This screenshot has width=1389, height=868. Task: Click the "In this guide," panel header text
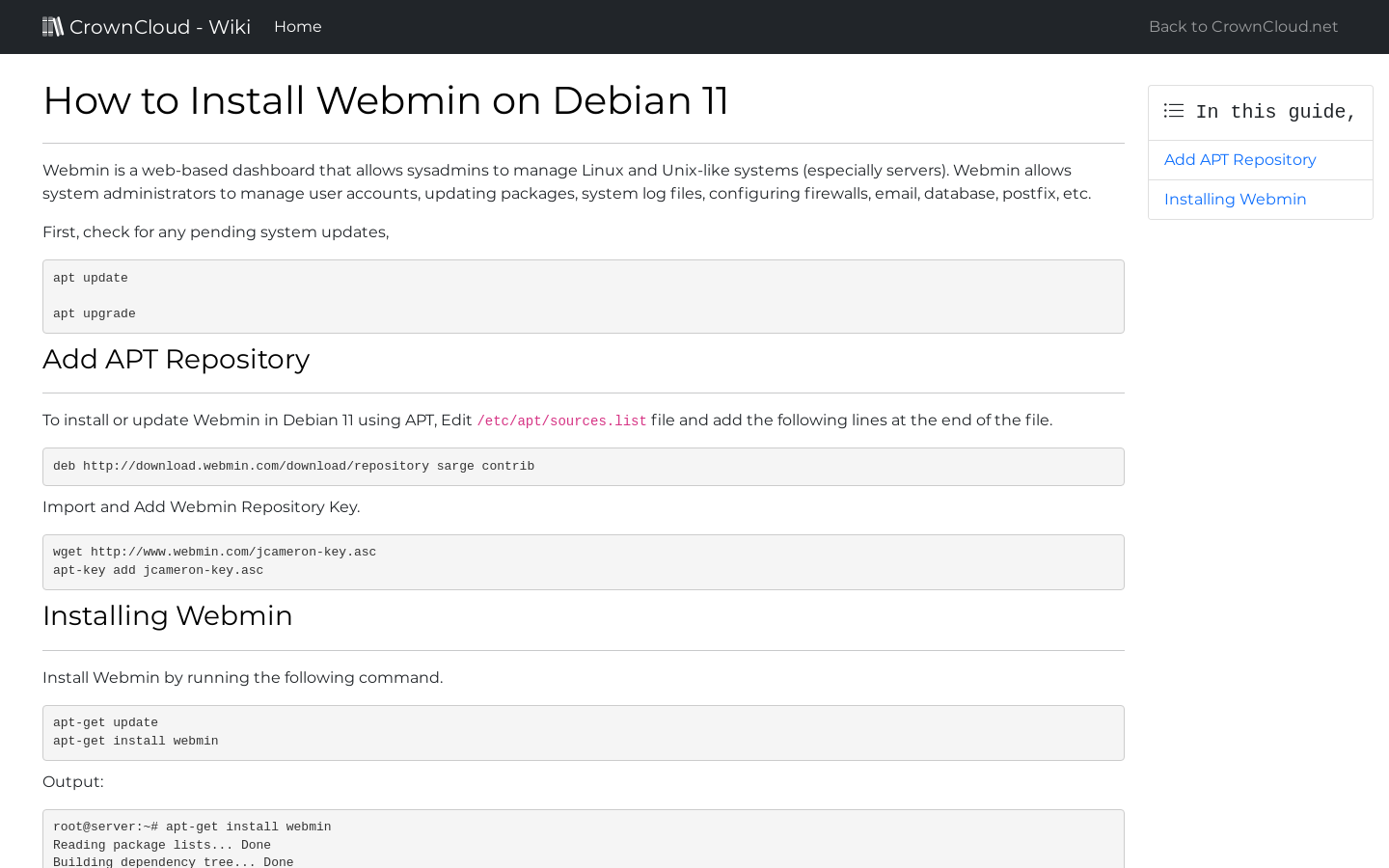[1275, 112]
